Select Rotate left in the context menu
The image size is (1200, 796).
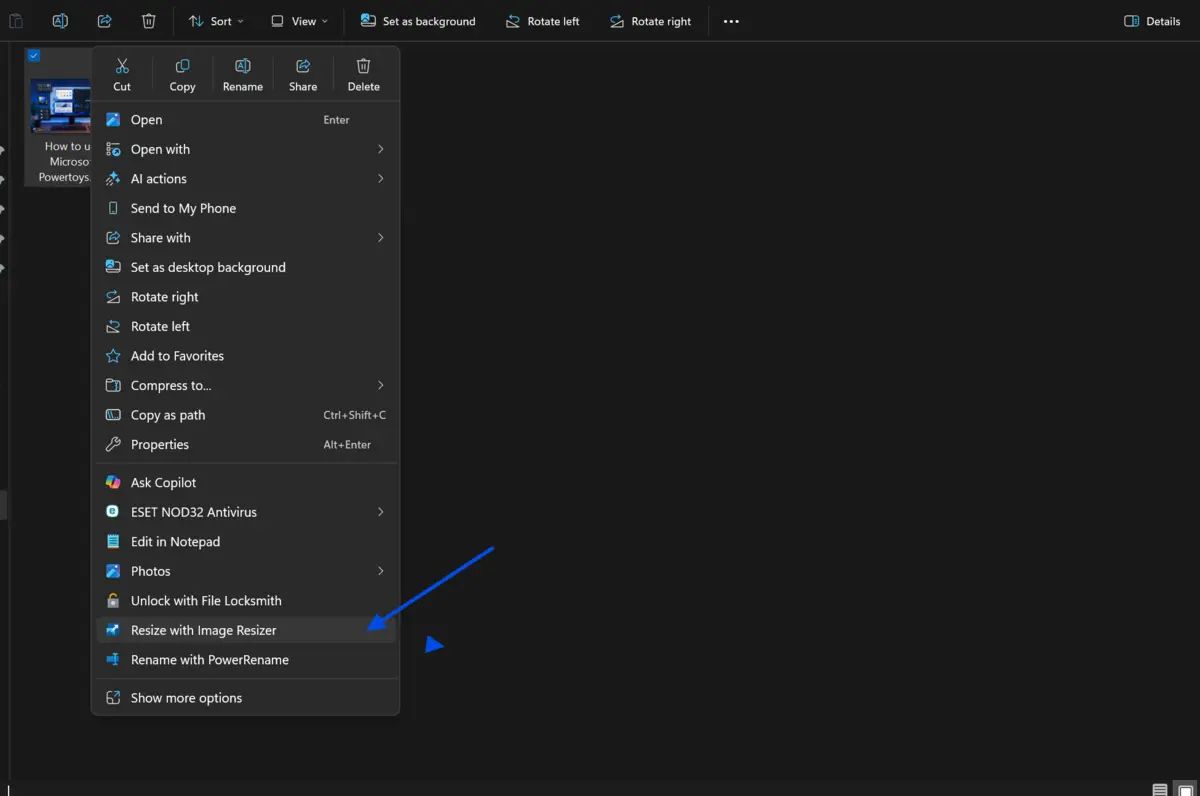(x=245, y=326)
